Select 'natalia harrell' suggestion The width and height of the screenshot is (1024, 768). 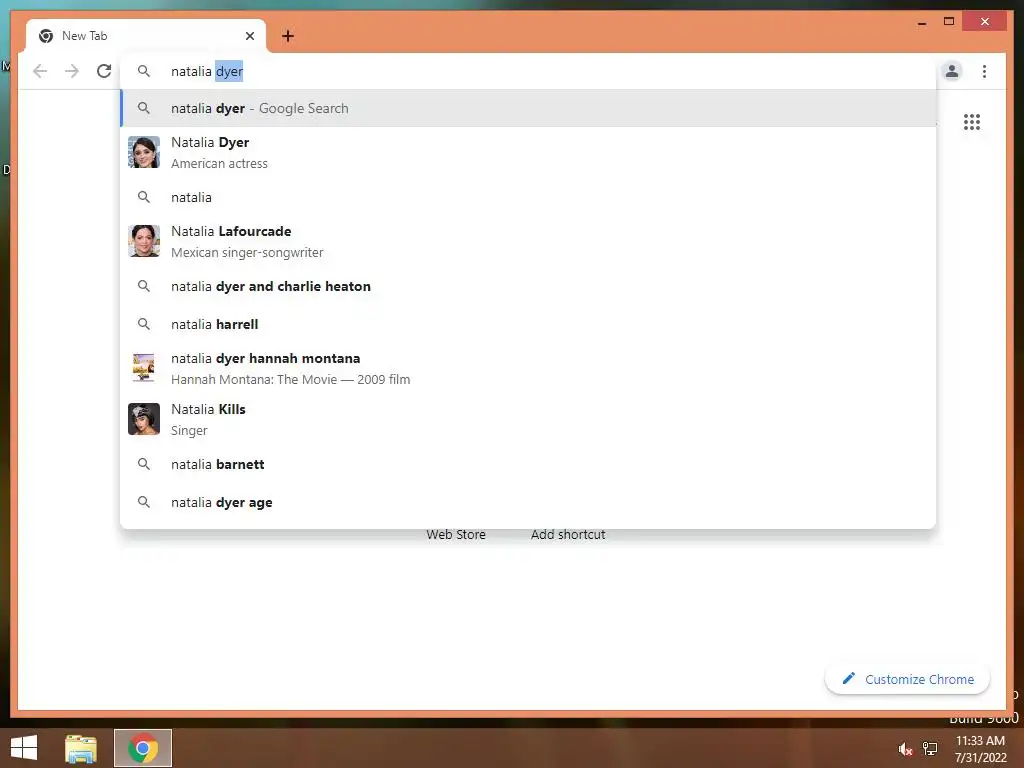coord(528,324)
